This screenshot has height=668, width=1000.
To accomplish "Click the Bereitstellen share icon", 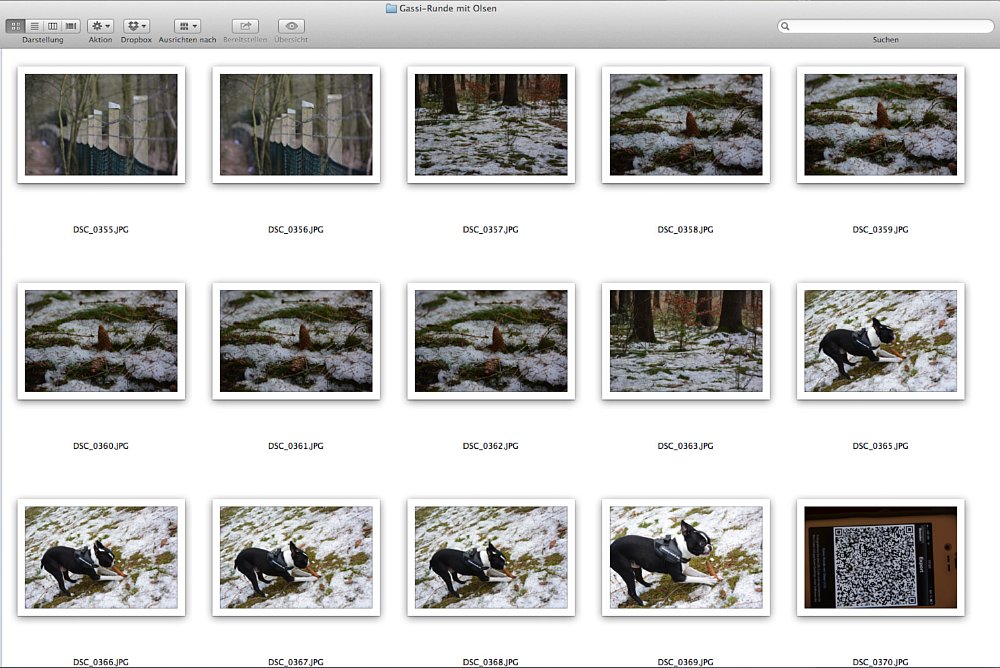I will pos(245,26).
